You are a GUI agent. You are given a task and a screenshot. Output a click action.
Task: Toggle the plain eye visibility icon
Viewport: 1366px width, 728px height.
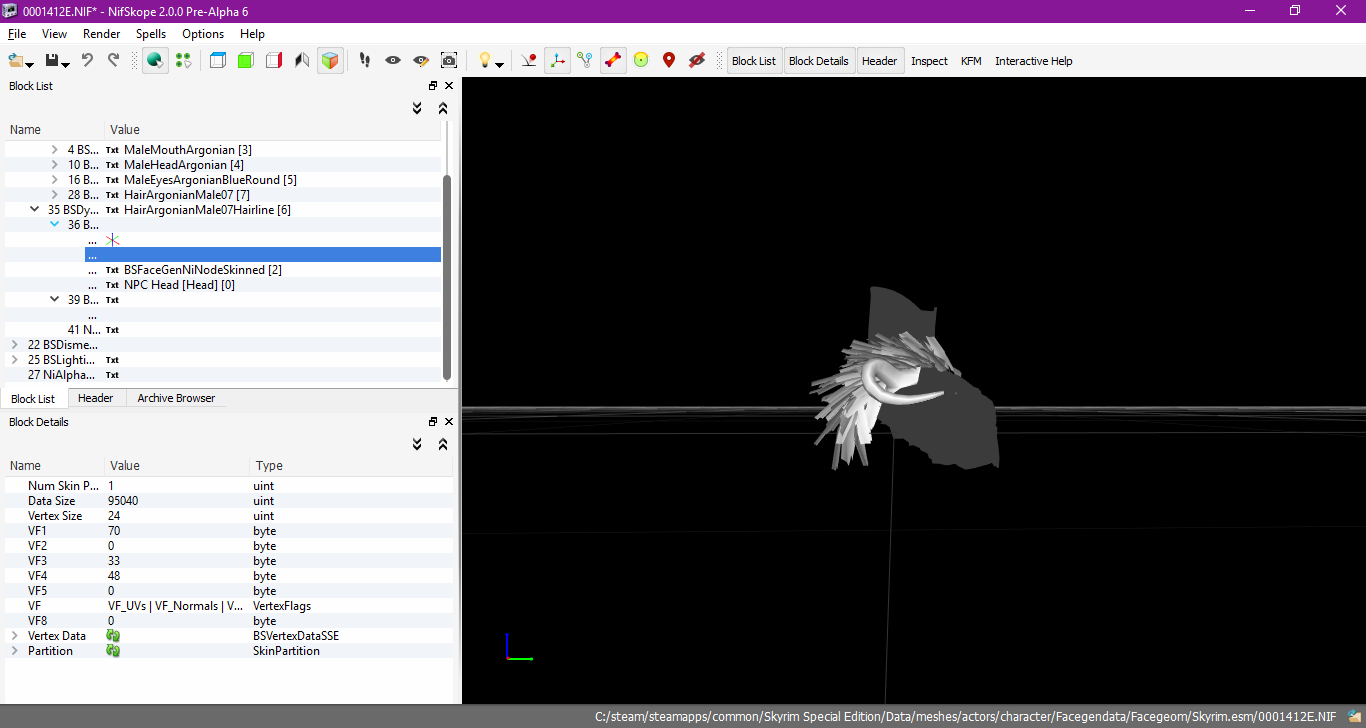point(393,61)
